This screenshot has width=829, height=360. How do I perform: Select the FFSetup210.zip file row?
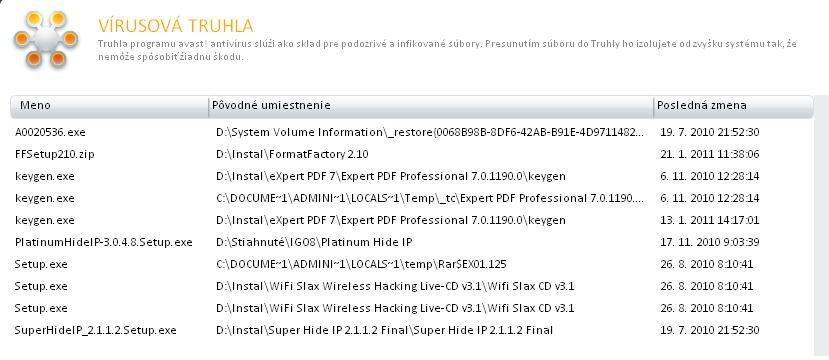(x=411, y=154)
